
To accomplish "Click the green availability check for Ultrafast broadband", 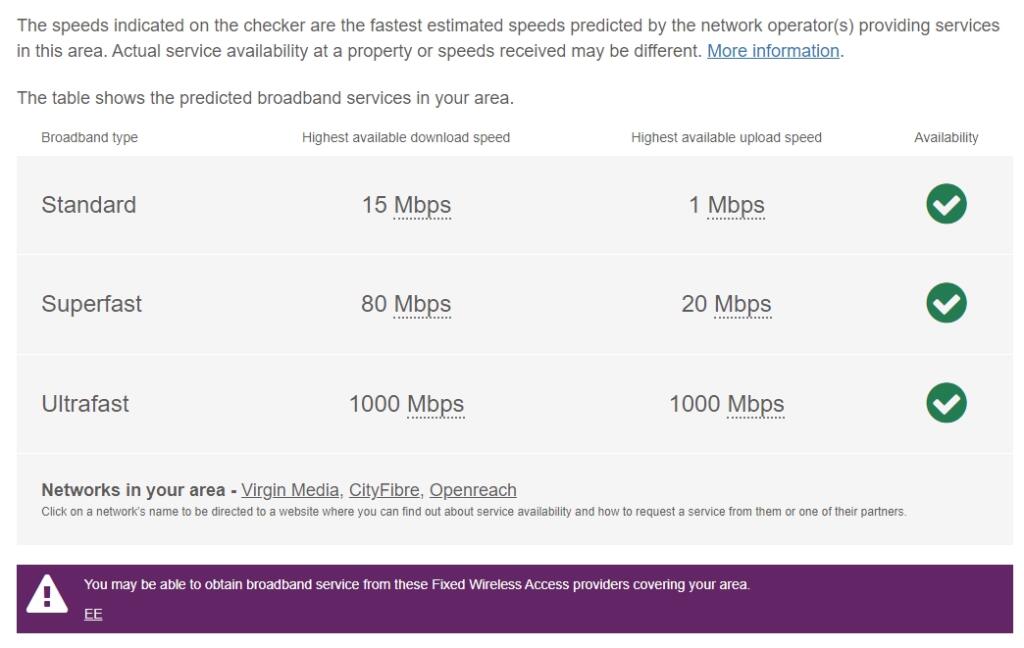I will (x=945, y=404).
